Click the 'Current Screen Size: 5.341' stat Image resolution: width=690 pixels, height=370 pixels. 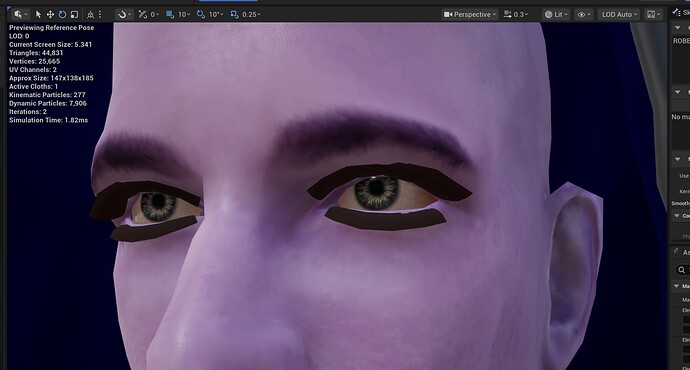[51, 44]
